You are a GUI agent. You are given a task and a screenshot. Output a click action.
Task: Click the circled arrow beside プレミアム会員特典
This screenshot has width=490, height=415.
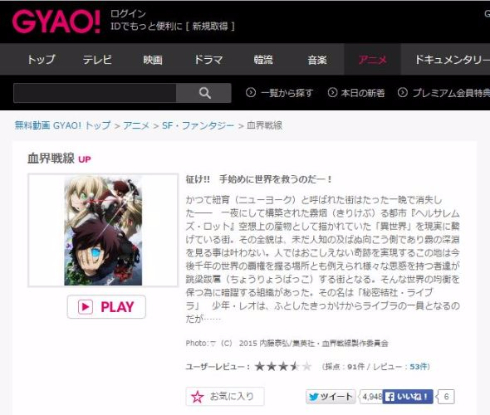click(402, 92)
